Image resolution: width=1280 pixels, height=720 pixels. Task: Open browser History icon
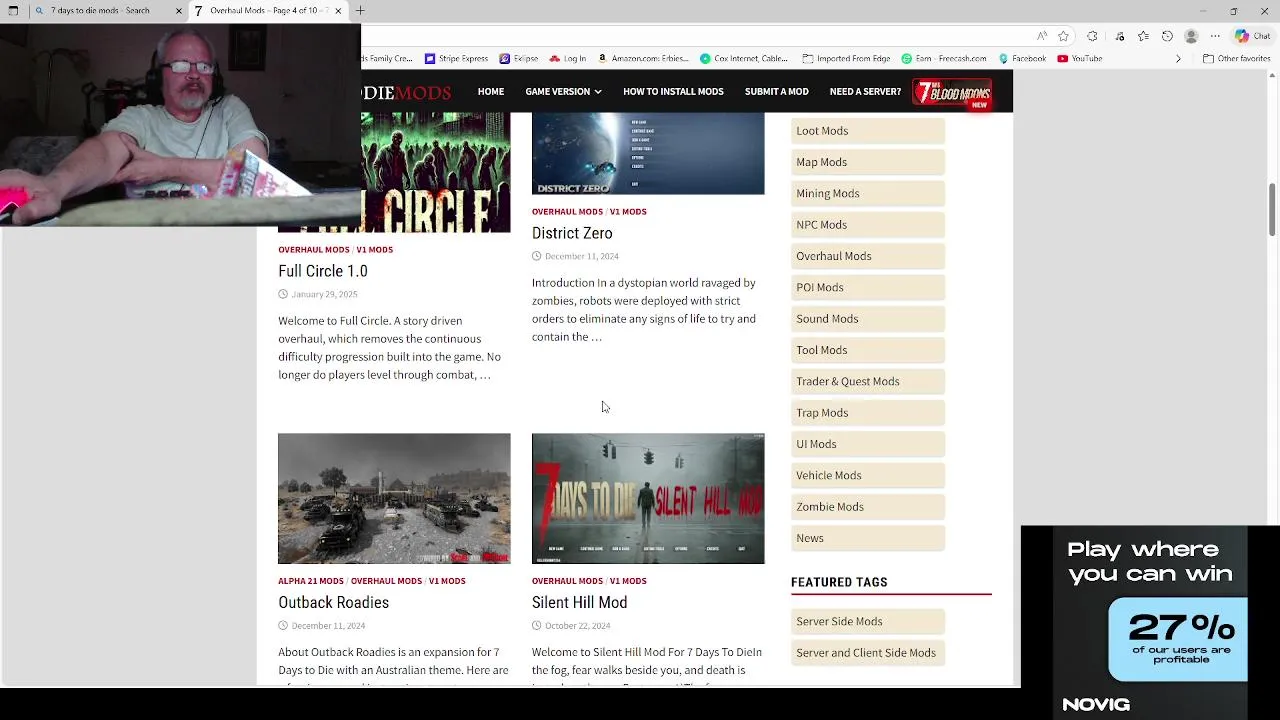pyautogui.click(x=1167, y=36)
